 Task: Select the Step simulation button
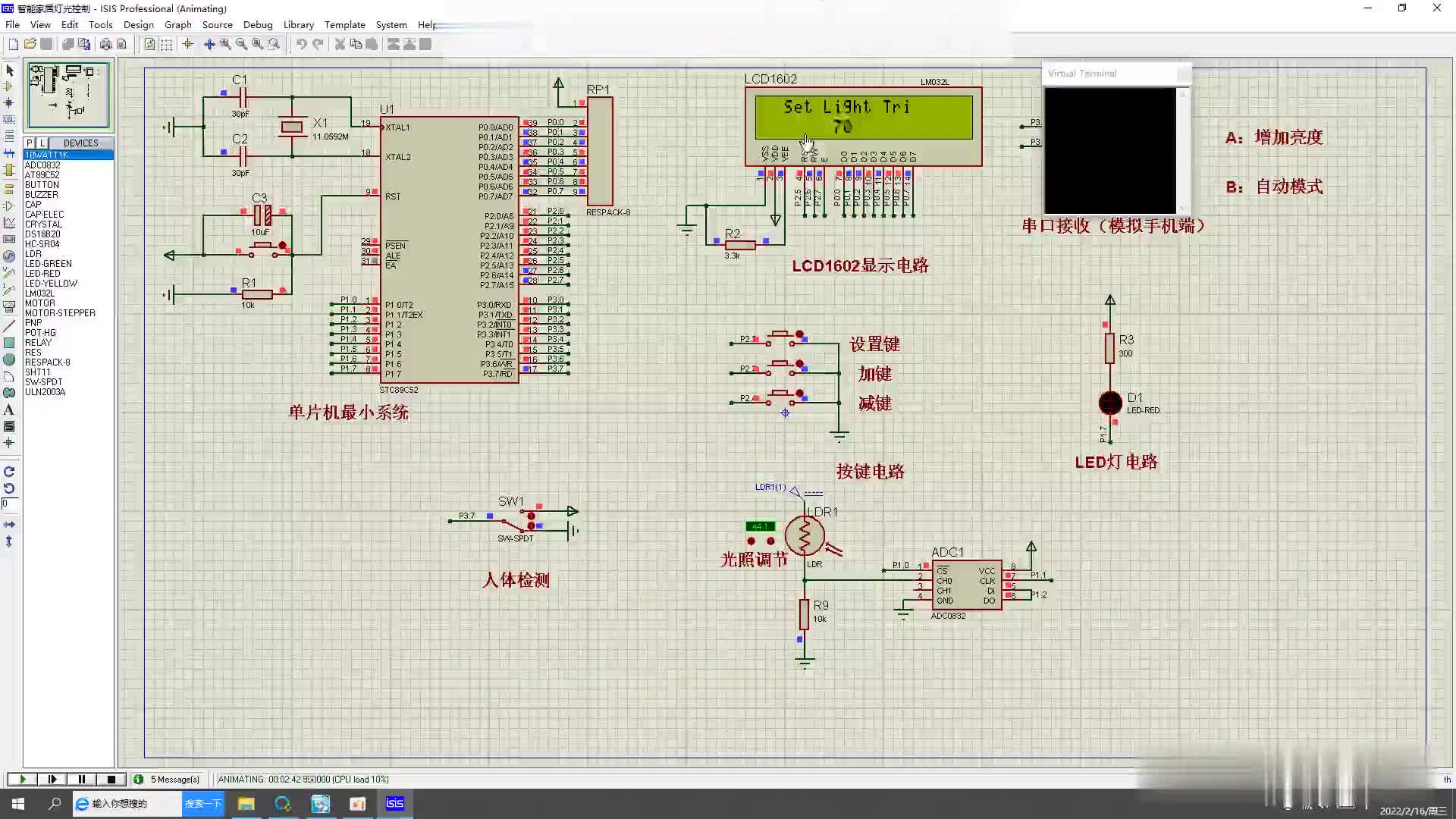click(51, 779)
